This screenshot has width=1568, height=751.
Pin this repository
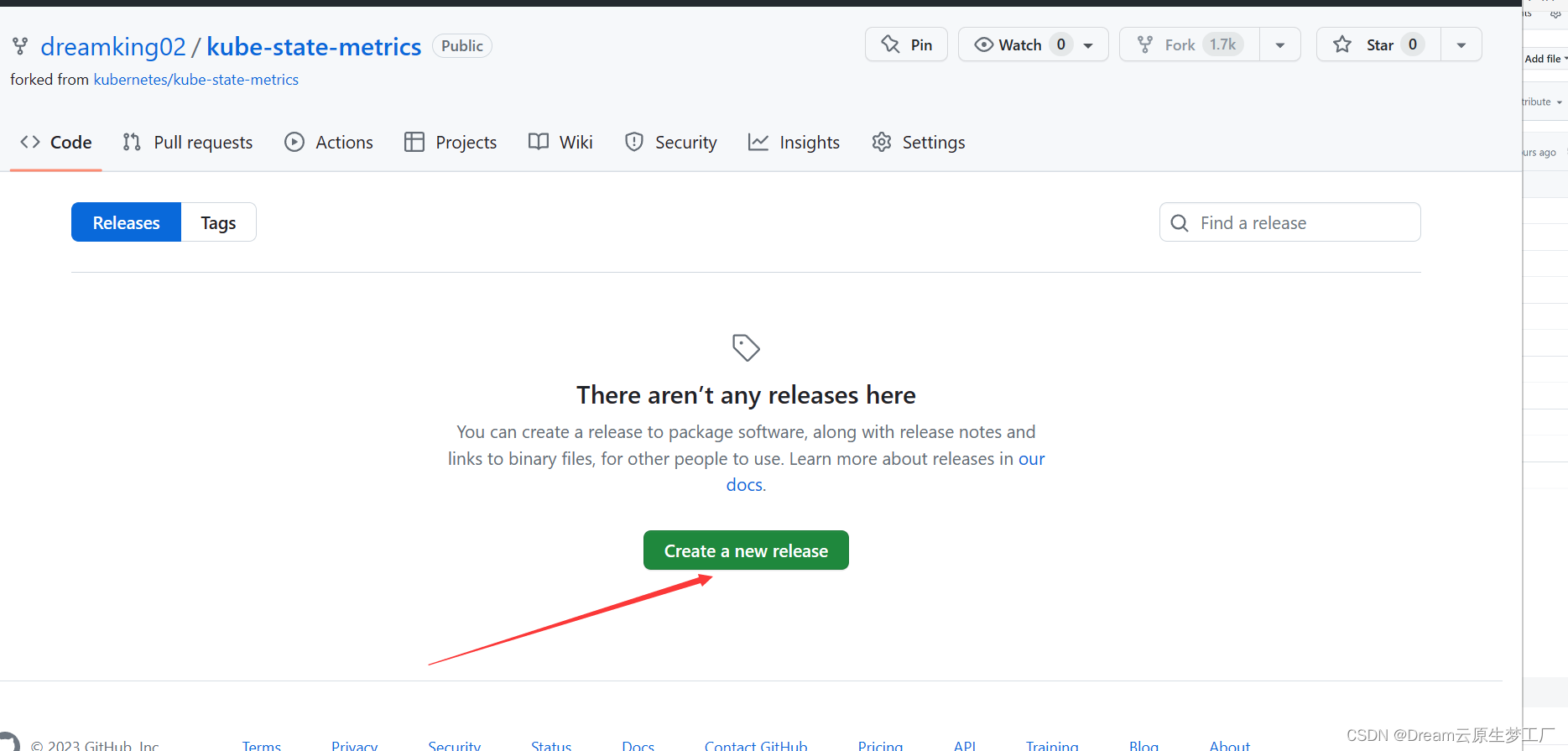pyautogui.click(x=906, y=44)
